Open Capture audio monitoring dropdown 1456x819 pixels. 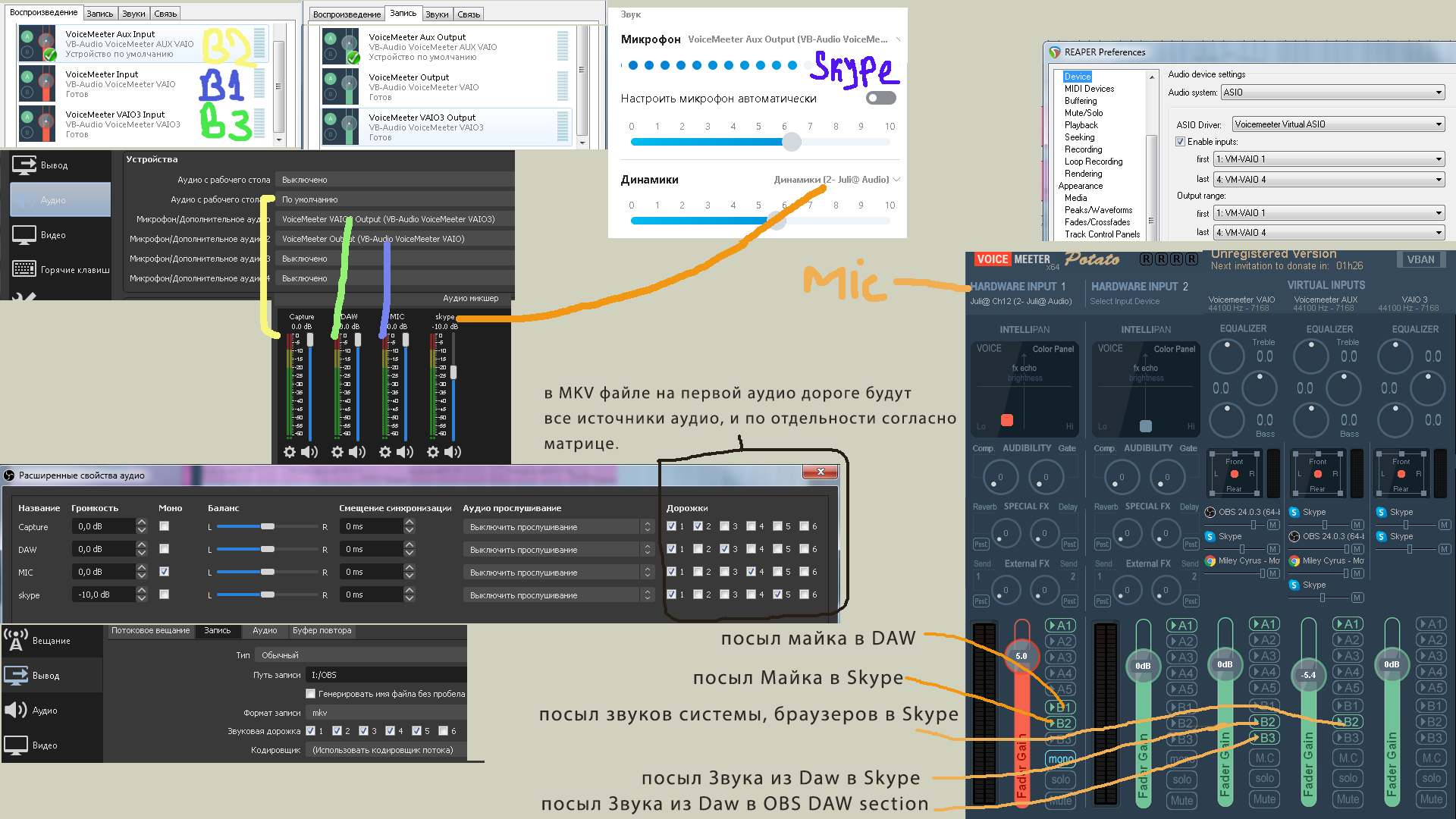[559, 527]
